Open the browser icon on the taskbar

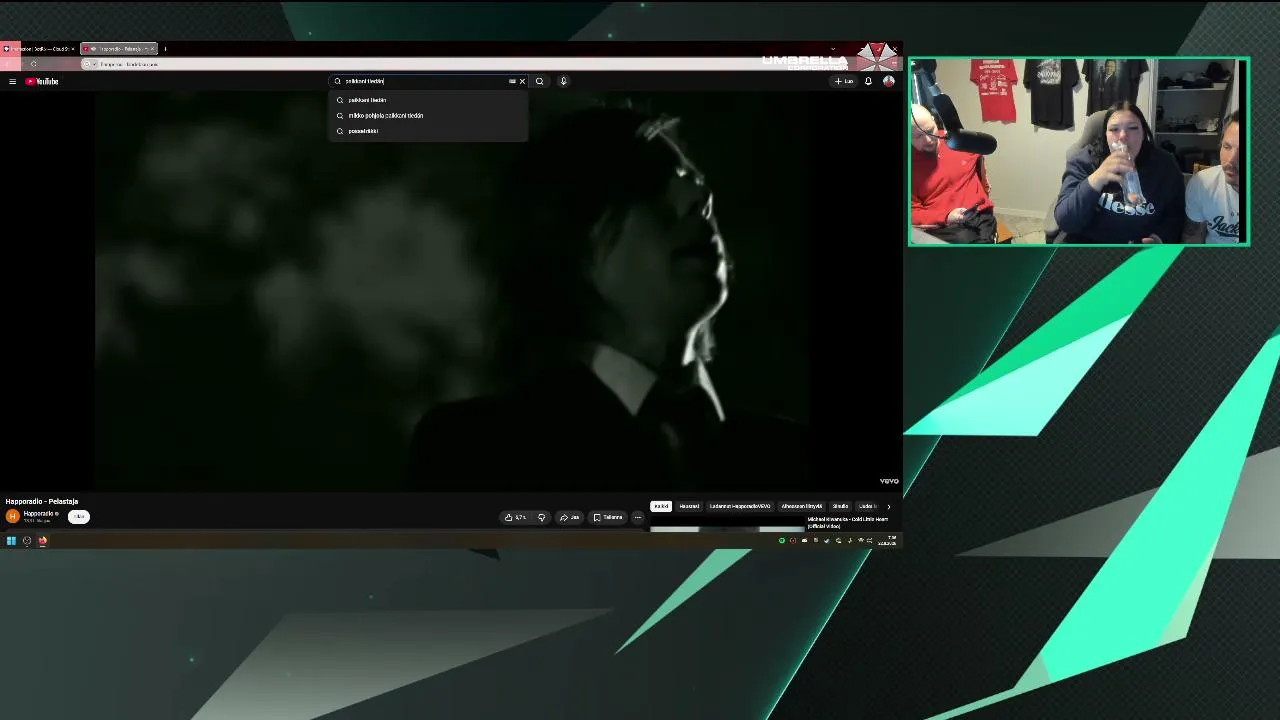click(43, 541)
